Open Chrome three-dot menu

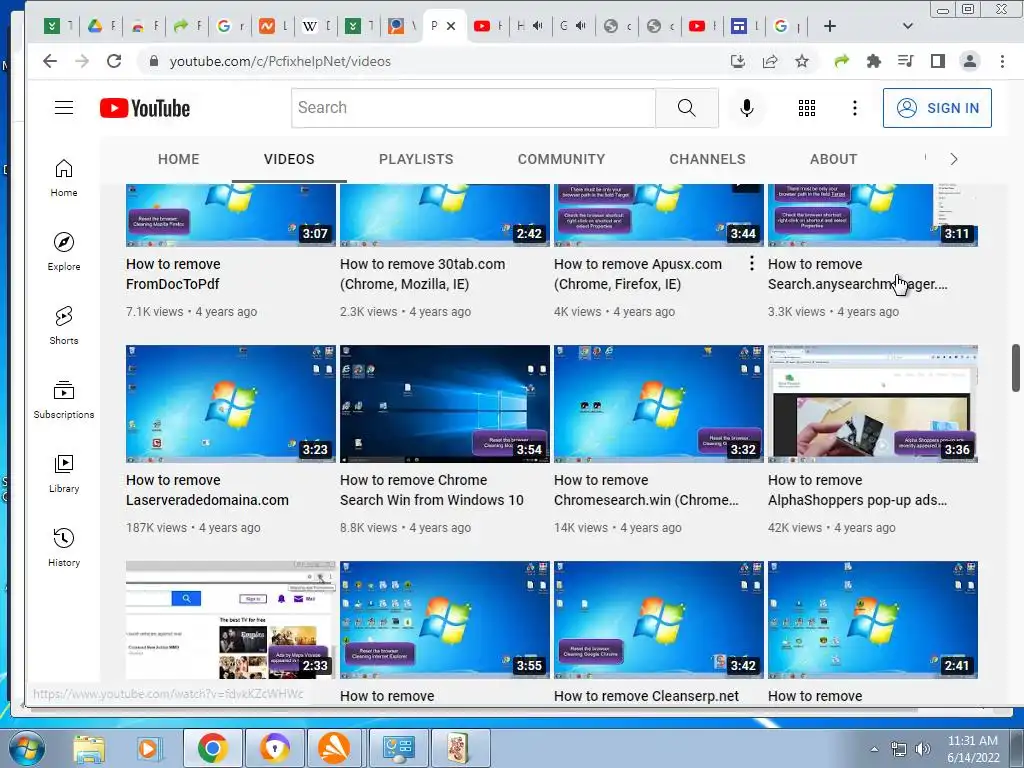pos(1002,61)
